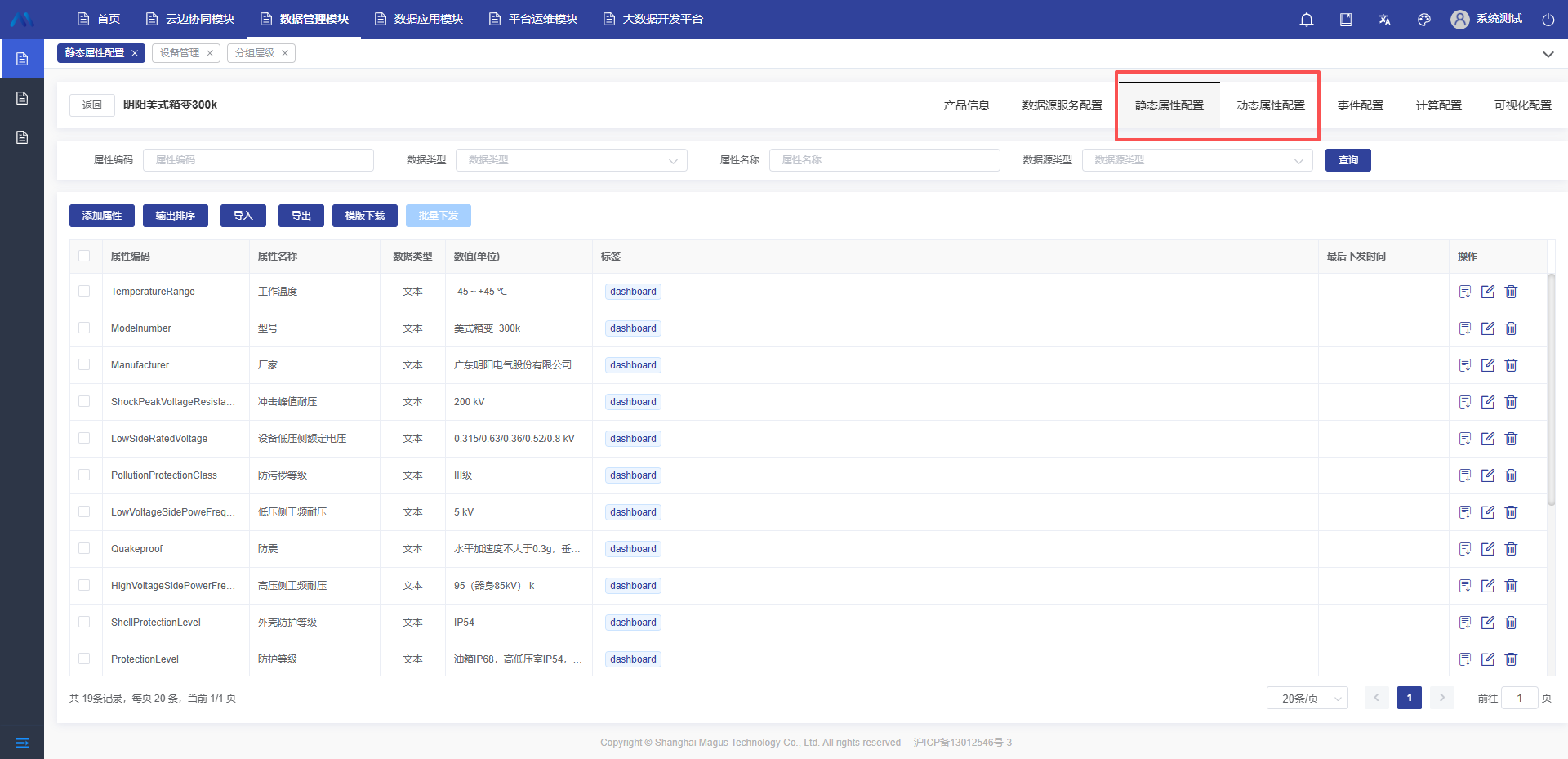
Task: Click the table's vertical scrollbar
Action: pyautogui.click(x=1551, y=392)
